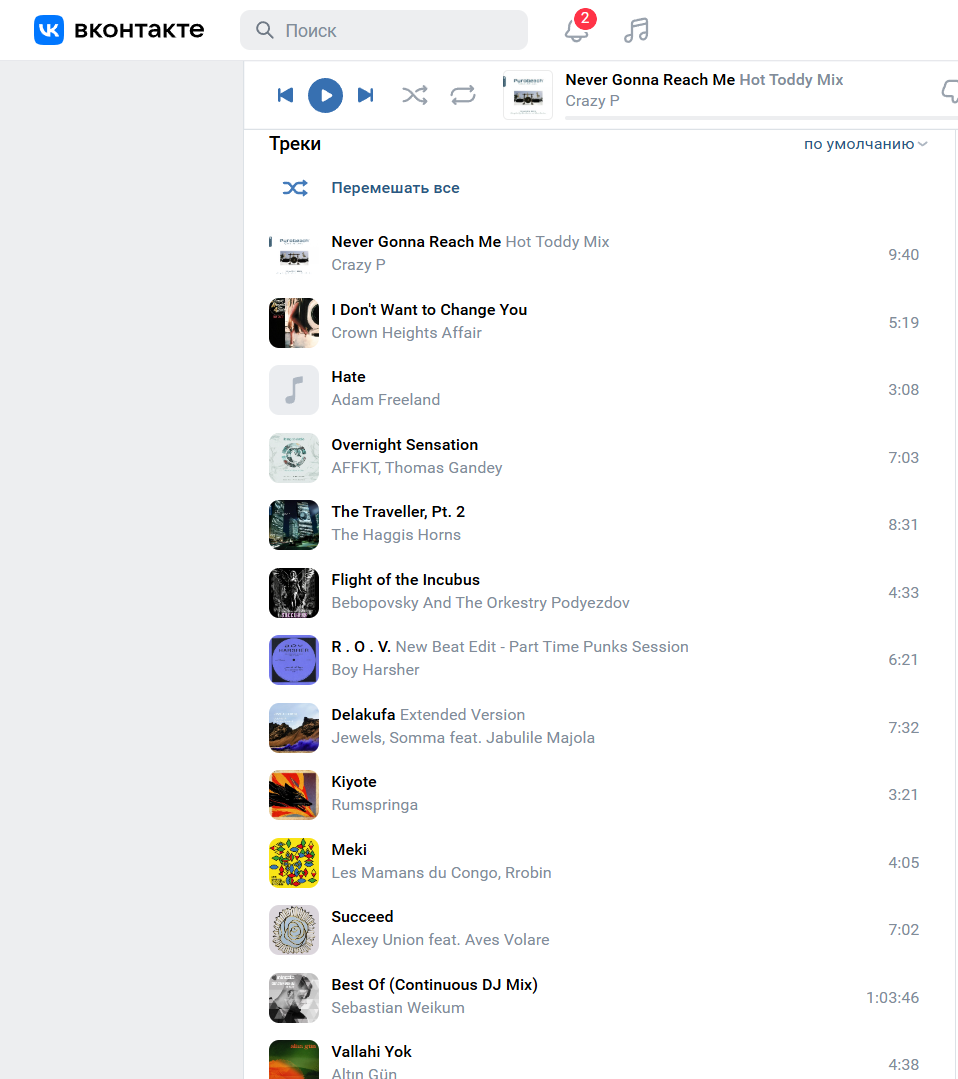The height and width of the screenshot is (1079, 958).
Task: Skip to next track
Action: pos(366,95)
